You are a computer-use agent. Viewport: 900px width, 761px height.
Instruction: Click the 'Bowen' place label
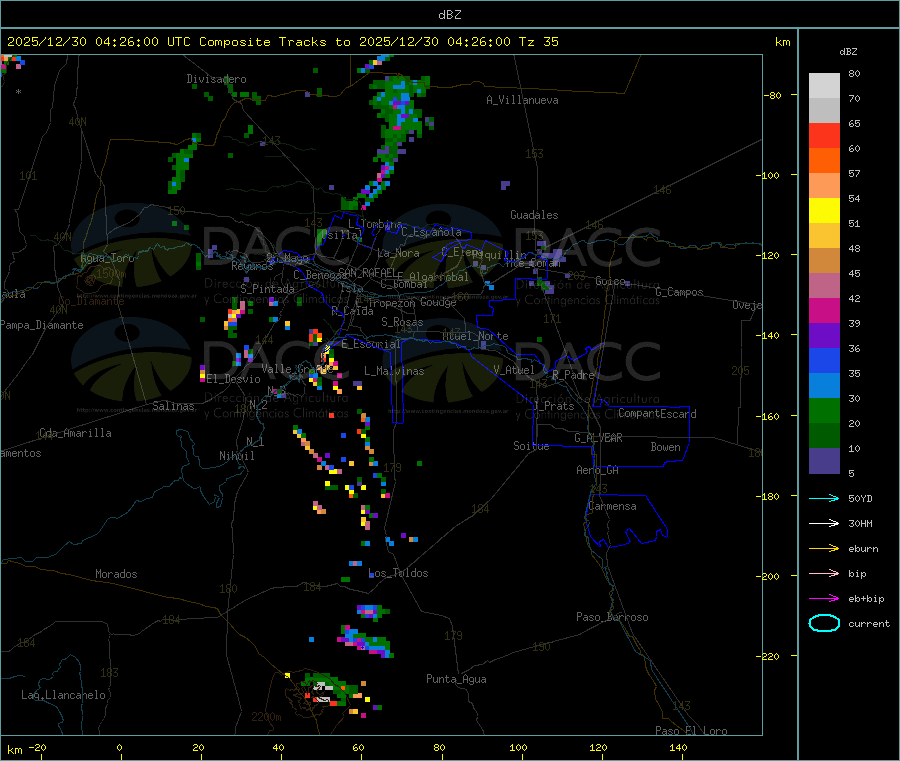click(x=665, y=447)
